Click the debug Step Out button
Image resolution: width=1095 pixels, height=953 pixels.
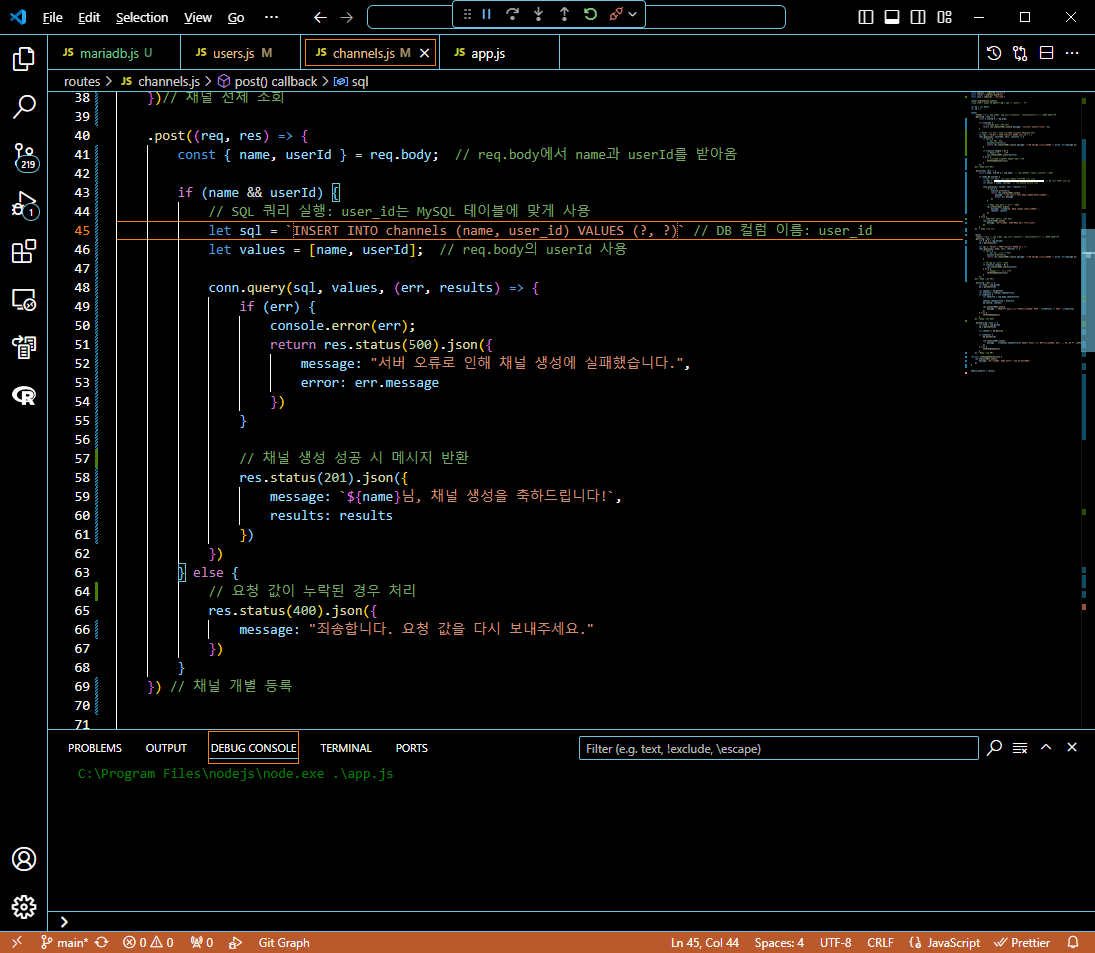click(x=564, y=14)
